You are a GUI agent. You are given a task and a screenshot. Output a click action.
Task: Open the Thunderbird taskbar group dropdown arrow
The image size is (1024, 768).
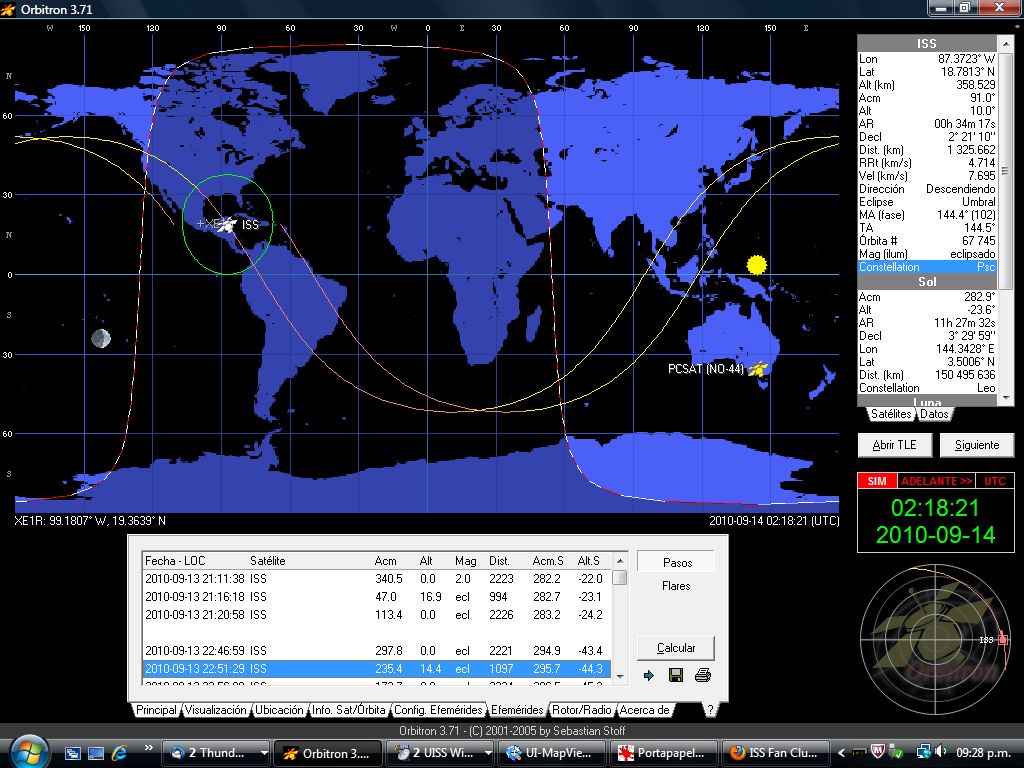point(264,753)
